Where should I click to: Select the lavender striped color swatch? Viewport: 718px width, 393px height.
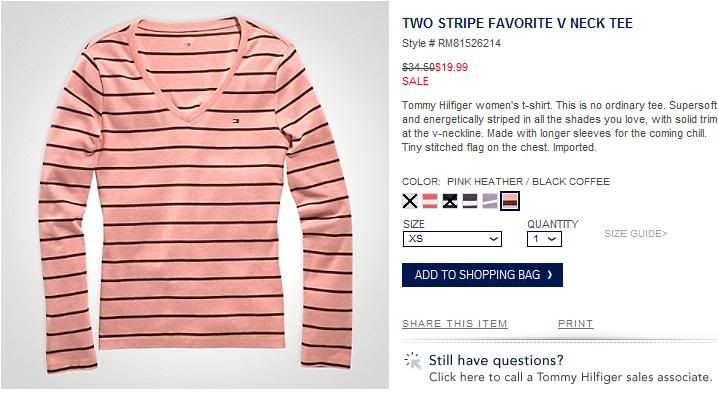tap(490, 201)
